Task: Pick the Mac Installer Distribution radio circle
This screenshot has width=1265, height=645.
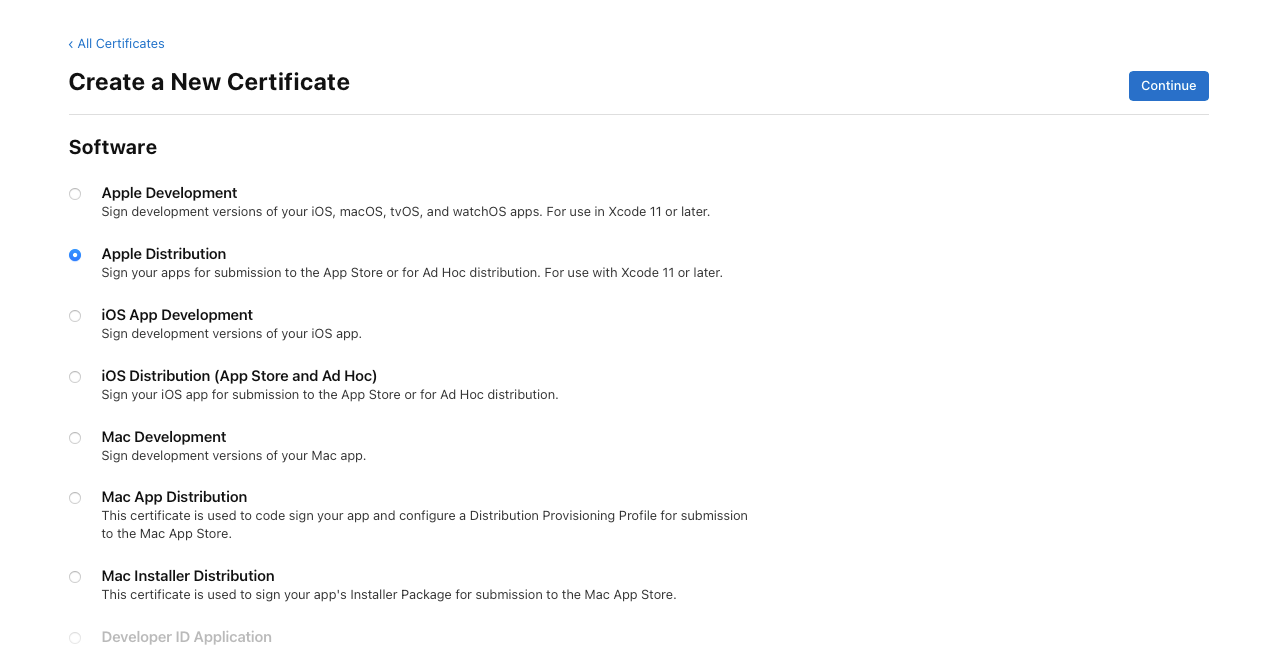Action: coord(75,577)
